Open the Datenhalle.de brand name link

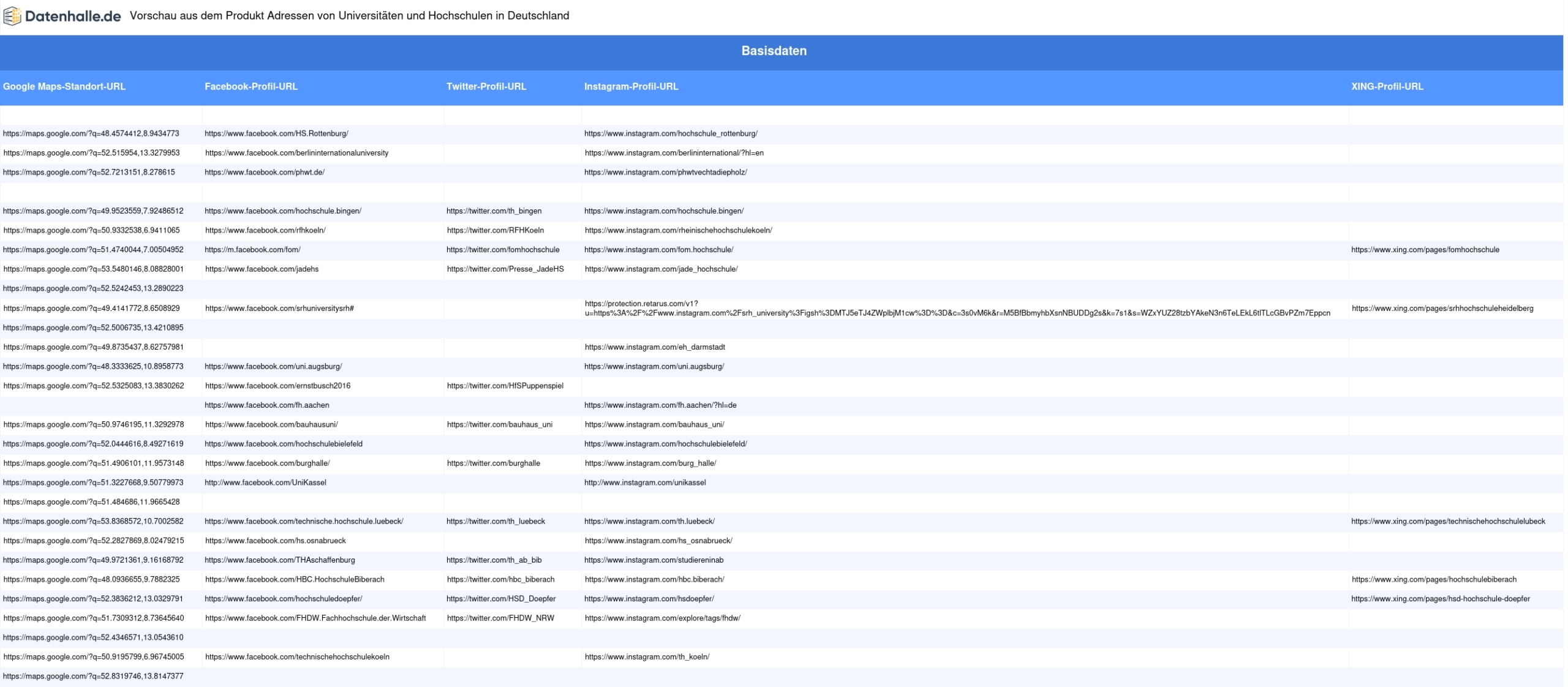coord(73,16)
